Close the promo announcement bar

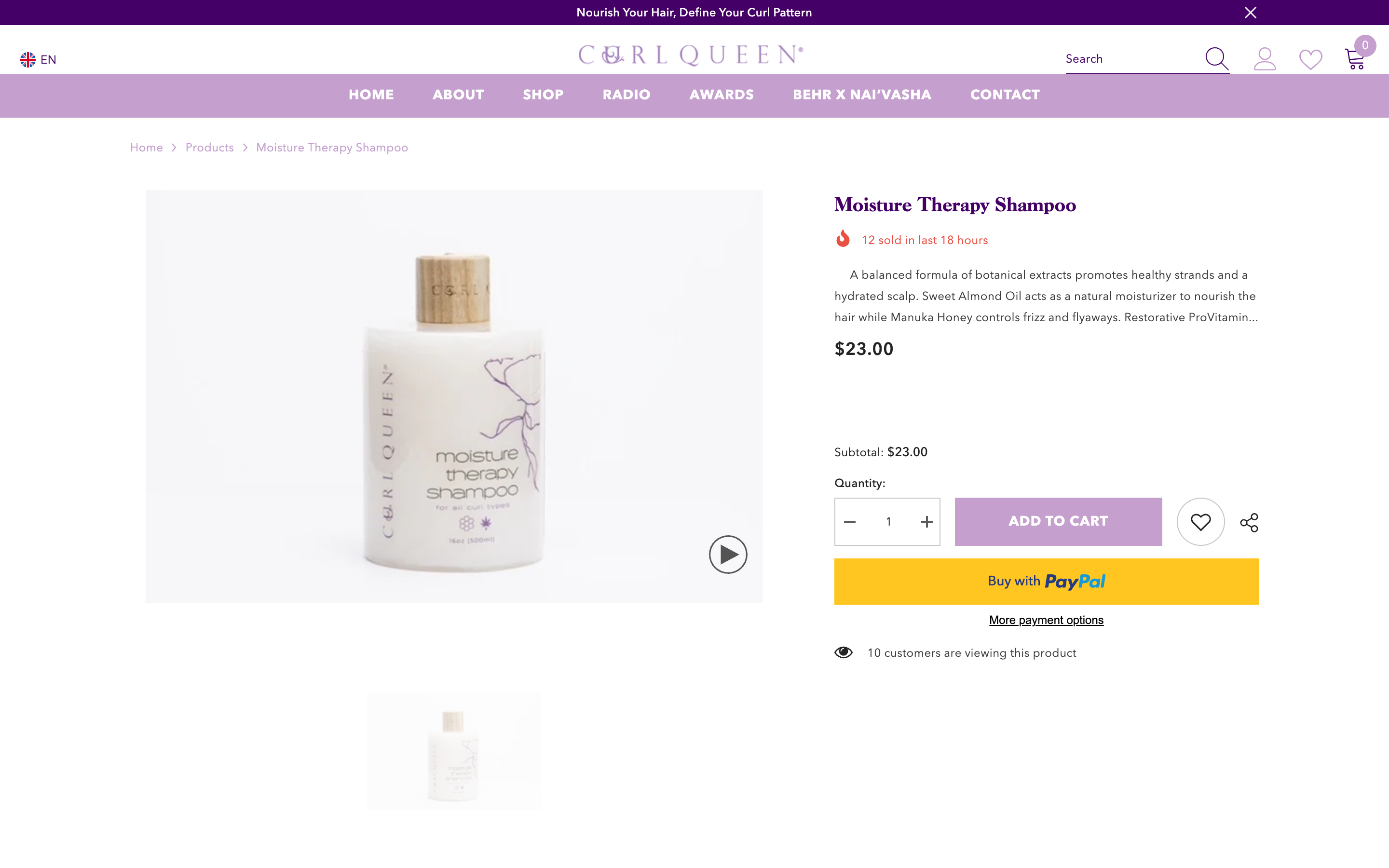point(1250,13)
